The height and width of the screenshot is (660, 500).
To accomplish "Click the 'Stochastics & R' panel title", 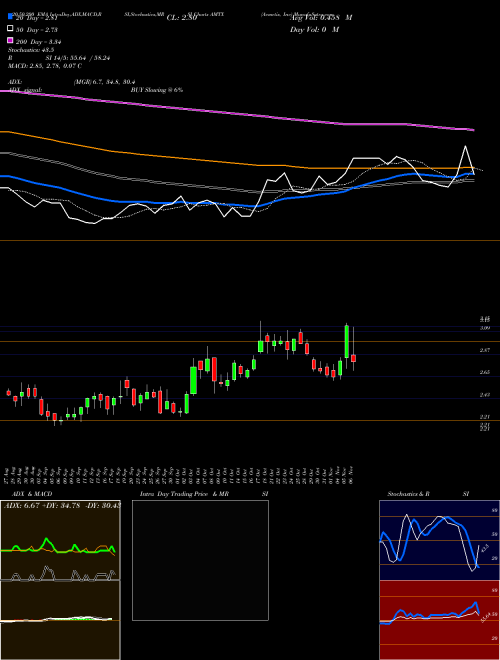I will 408,494.
